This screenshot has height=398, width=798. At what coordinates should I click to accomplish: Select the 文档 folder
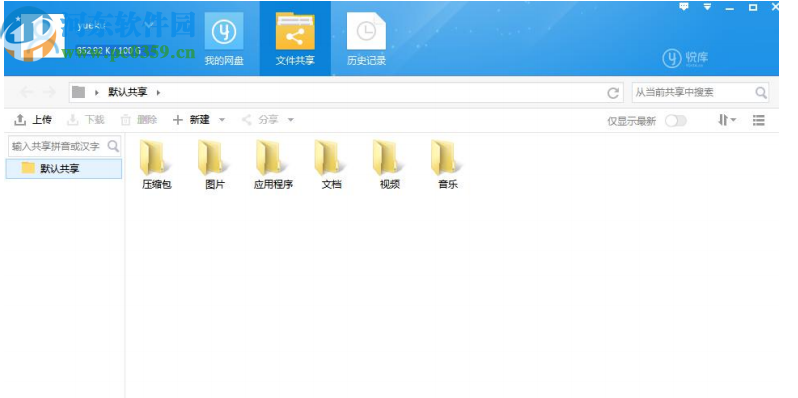click(x=331, y=164)
